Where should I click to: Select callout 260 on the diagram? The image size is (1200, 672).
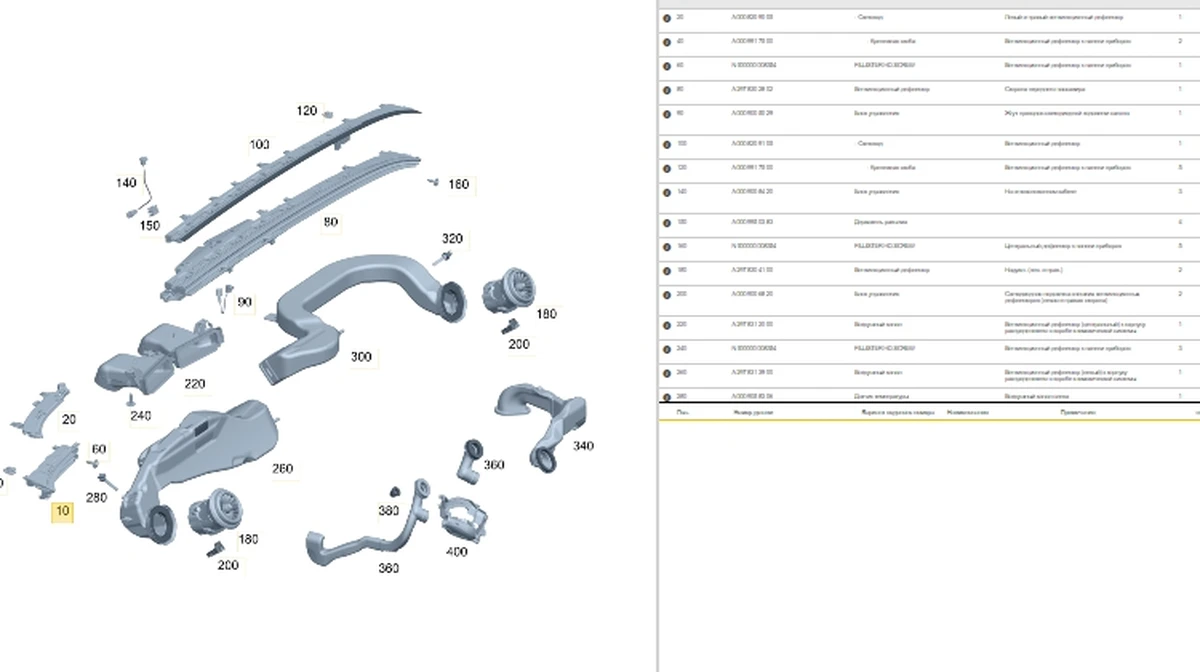283,468
